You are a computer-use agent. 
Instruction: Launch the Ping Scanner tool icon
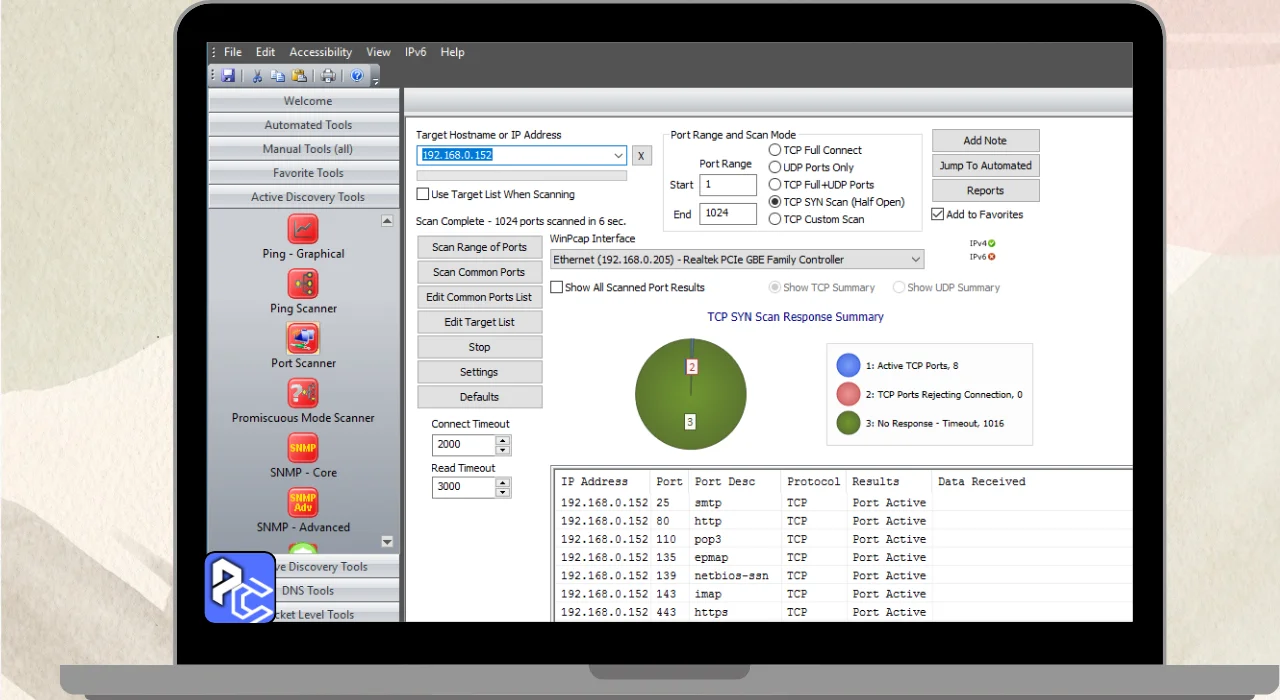point(303,284)
